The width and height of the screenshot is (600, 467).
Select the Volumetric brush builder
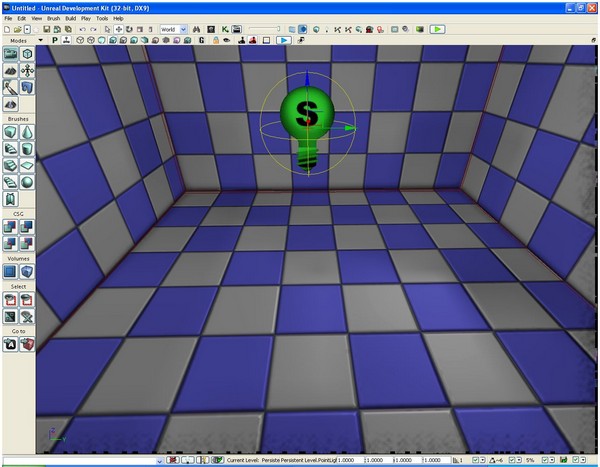(10, 199)
